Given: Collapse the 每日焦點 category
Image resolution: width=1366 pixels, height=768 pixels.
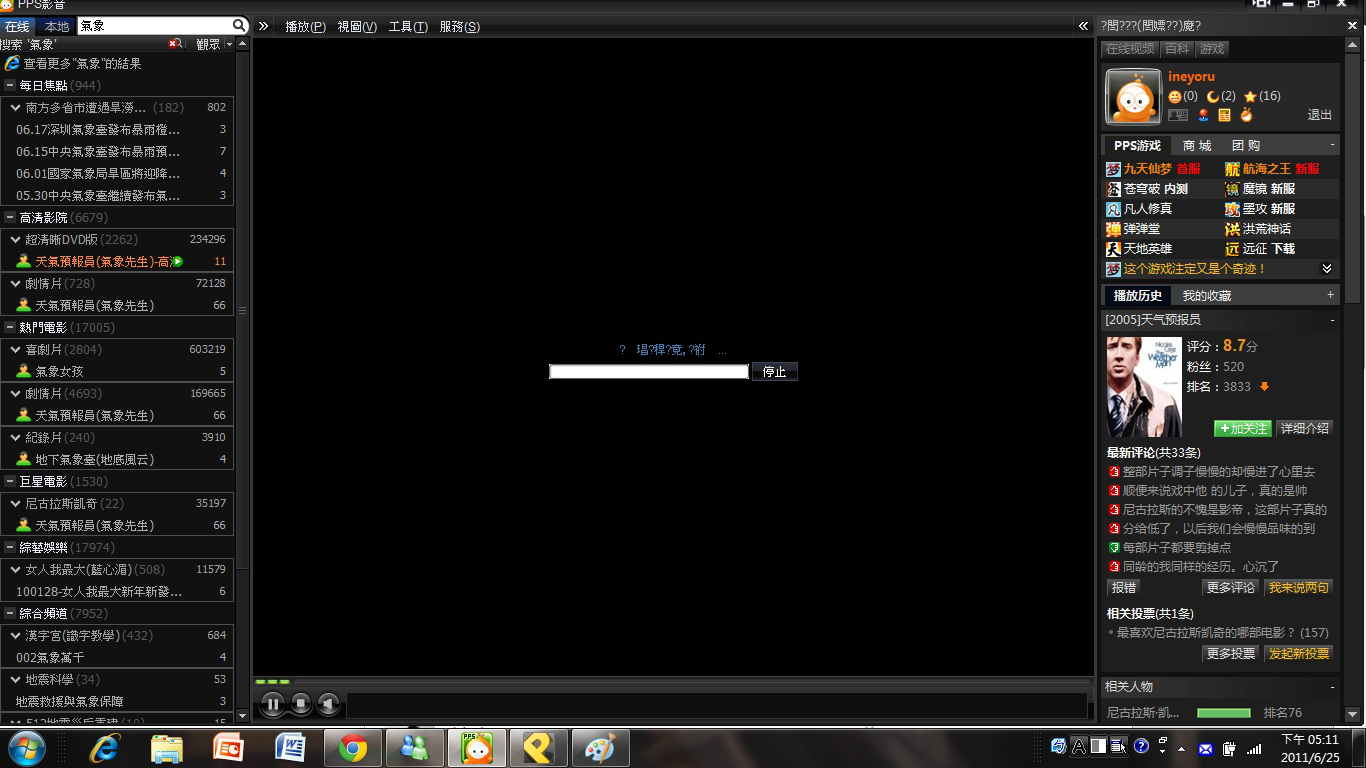Looking at the screenshot, I should 10,86.
